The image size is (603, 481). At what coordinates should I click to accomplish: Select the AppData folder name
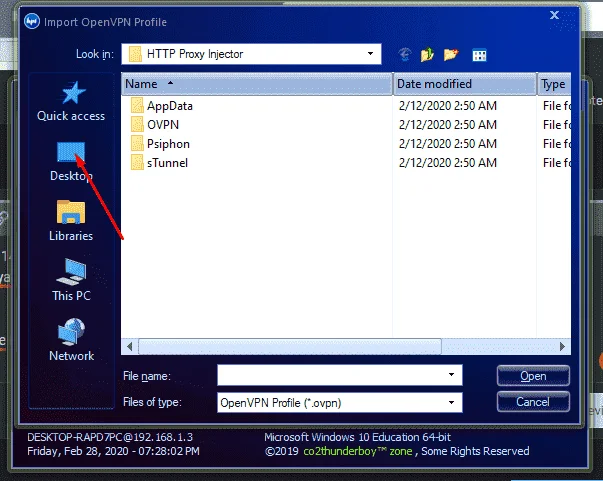[170, 106]
